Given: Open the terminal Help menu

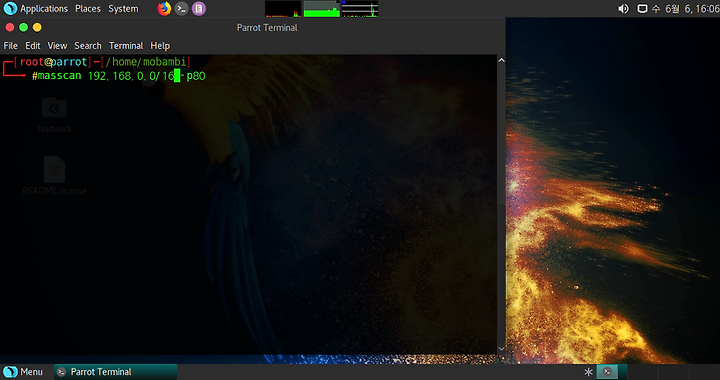Looking at the screenshot, I should click(x=160, y=45).
